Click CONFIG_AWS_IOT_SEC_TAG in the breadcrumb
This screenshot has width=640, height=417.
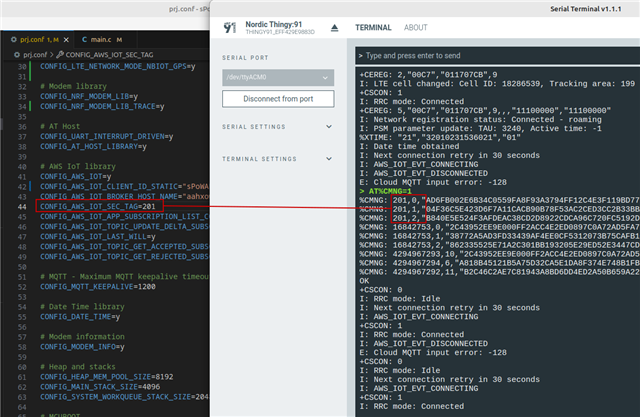tap(109, 55)
